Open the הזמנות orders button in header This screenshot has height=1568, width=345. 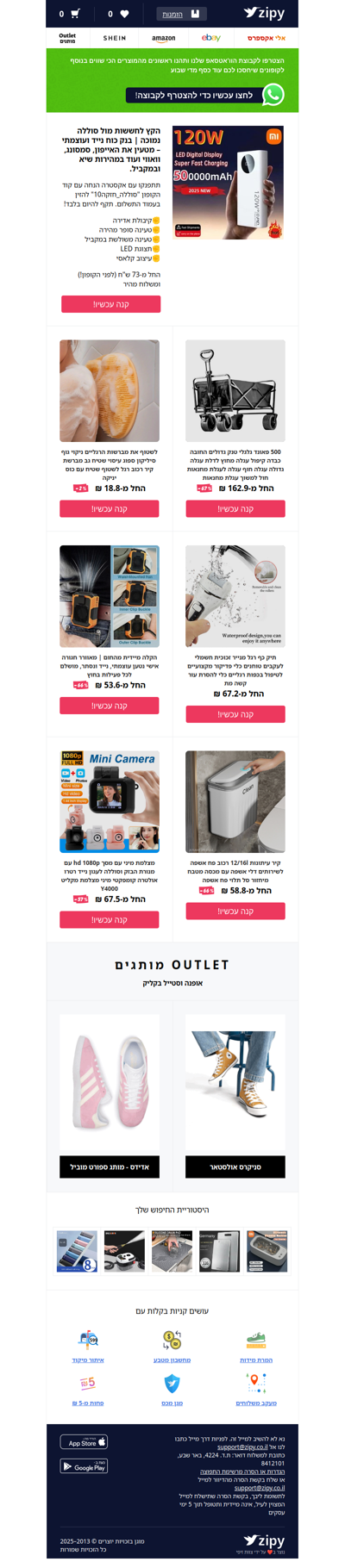[181, 14]
